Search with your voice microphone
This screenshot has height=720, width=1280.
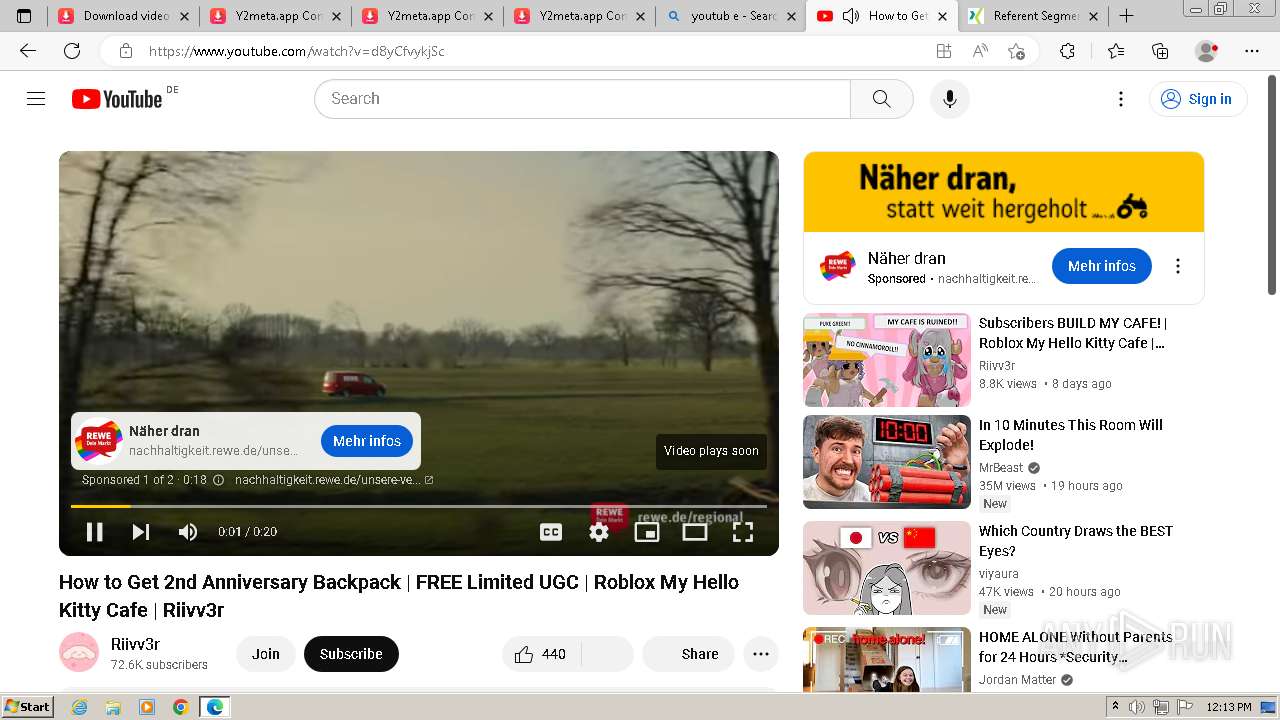pos(950,99)
